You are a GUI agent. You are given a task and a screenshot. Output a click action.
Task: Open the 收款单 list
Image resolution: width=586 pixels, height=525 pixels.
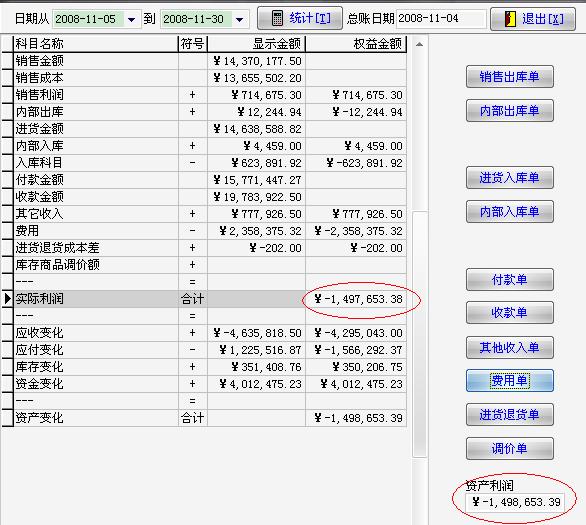(509, 313)
